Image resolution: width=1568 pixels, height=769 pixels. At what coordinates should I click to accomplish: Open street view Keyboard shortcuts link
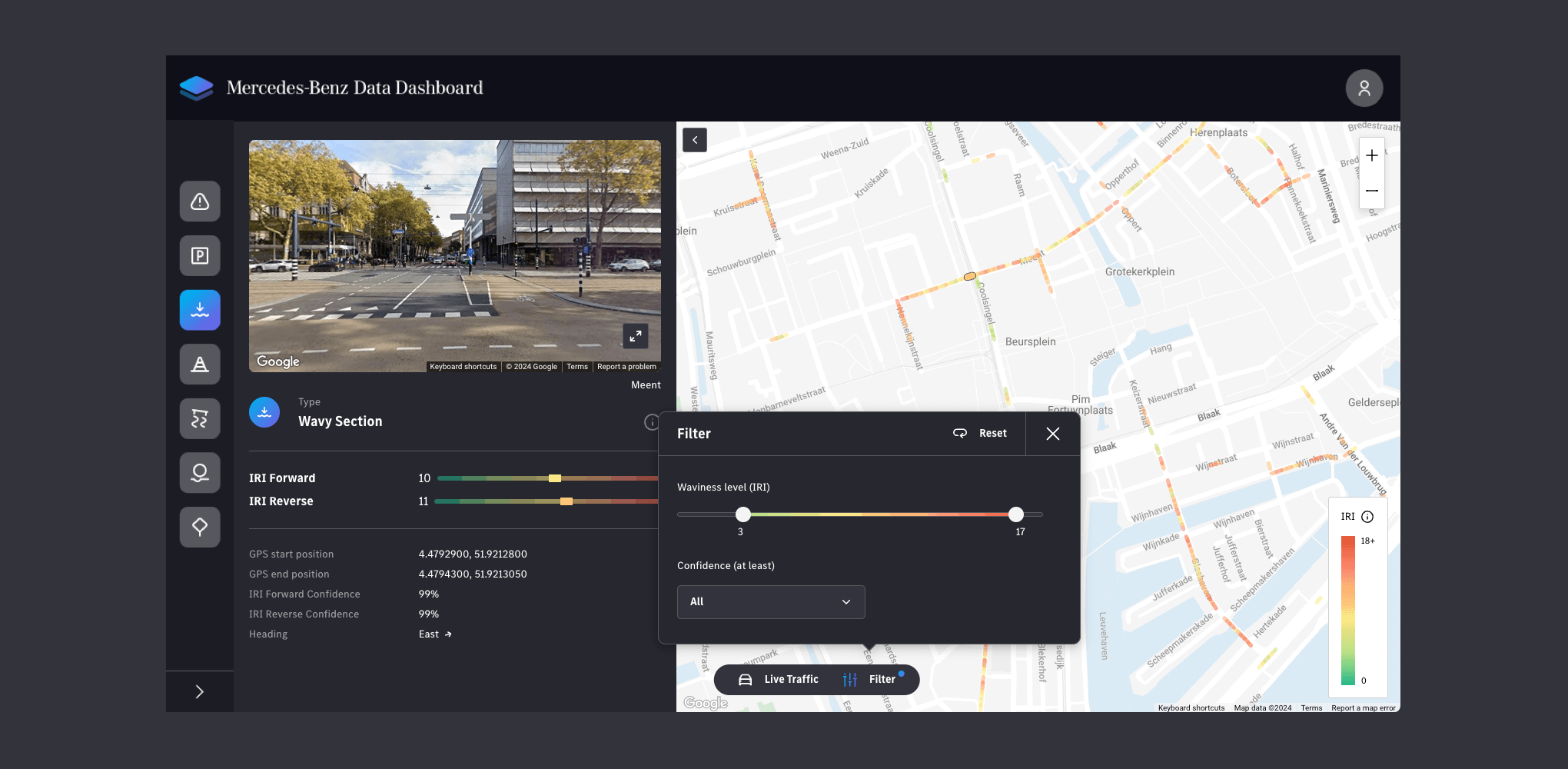coord(463,367)
